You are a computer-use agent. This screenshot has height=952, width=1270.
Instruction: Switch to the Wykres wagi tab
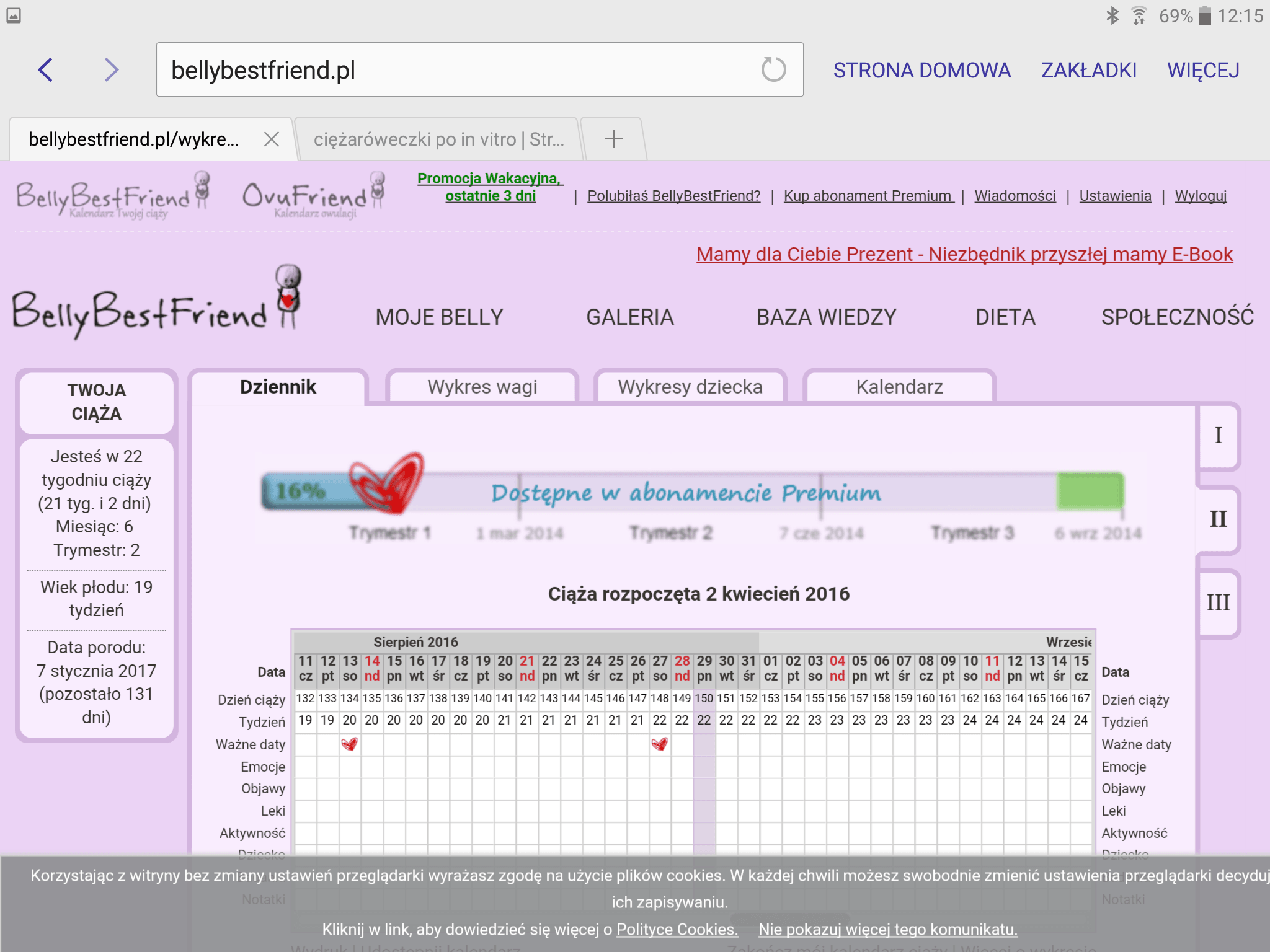[x=482, y=387]
